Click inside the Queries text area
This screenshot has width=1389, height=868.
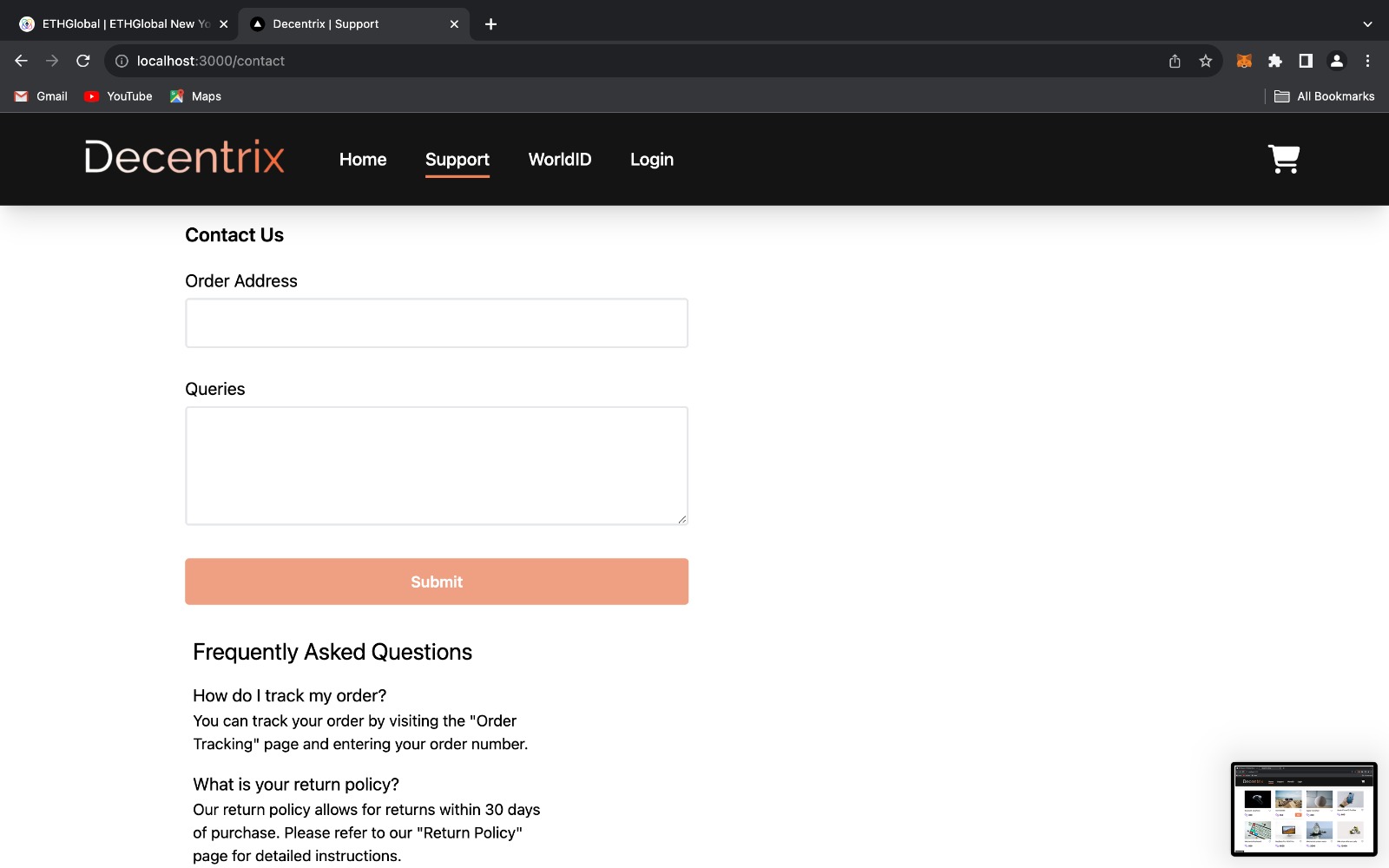(437, 466)
